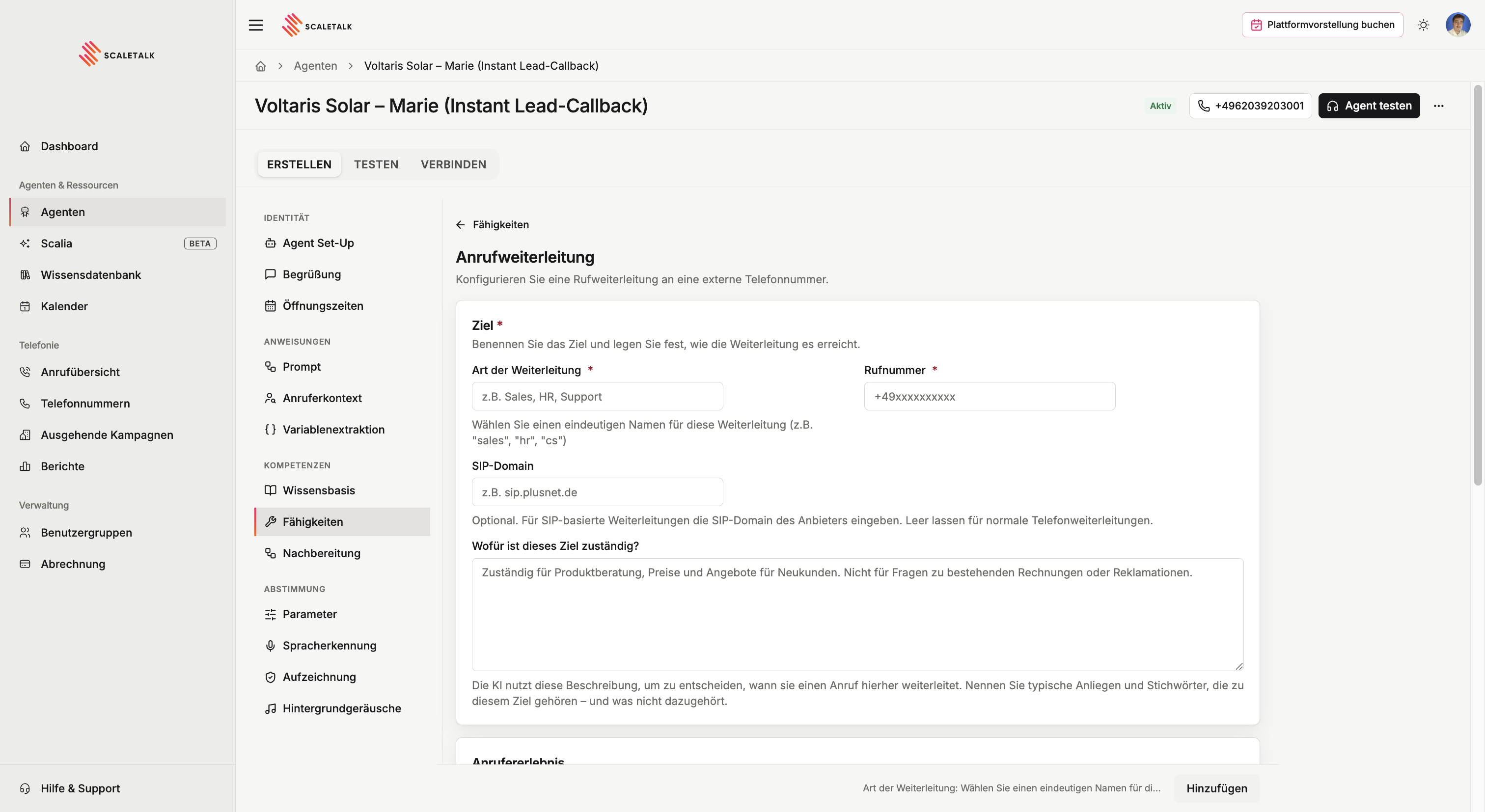Image resolution: width=1485 pixels, height=812 pixels.
Task: Select Agenten in the sidebar
Action: (117, 212)
